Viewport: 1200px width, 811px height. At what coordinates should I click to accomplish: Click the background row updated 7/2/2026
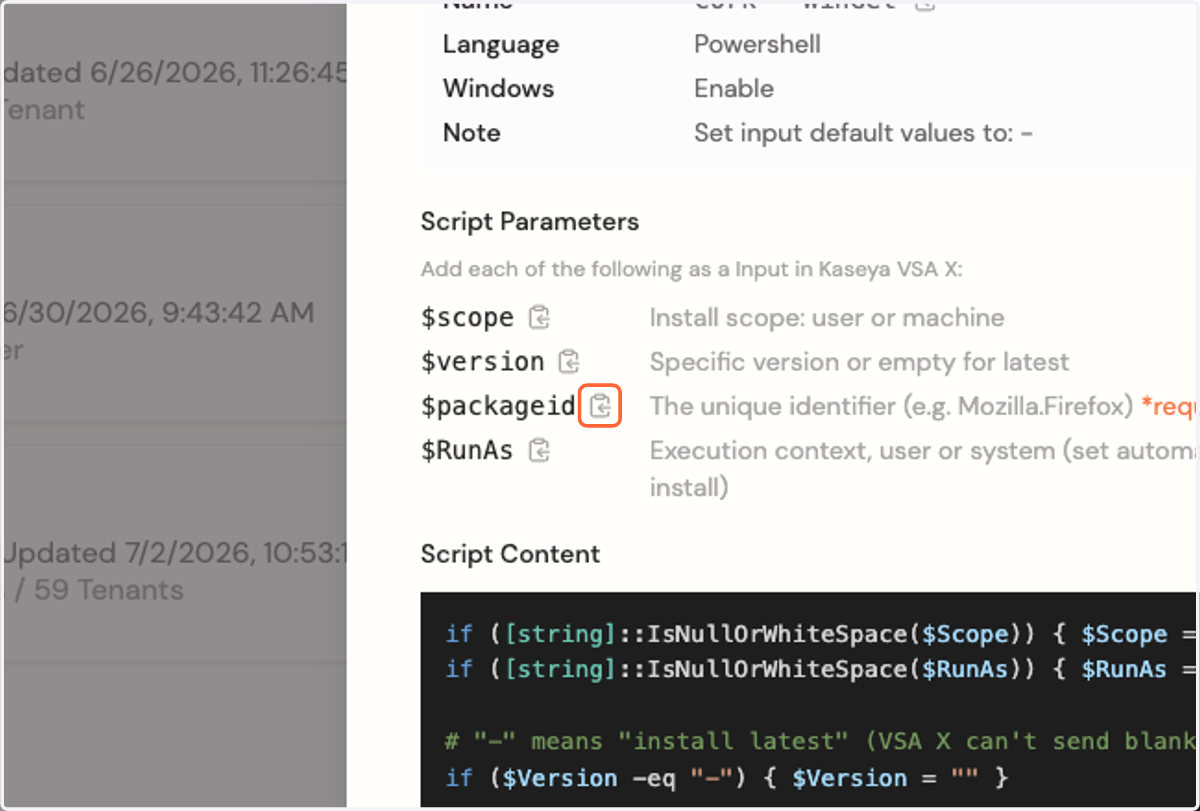pyautogui.click(x=174, y=553)
